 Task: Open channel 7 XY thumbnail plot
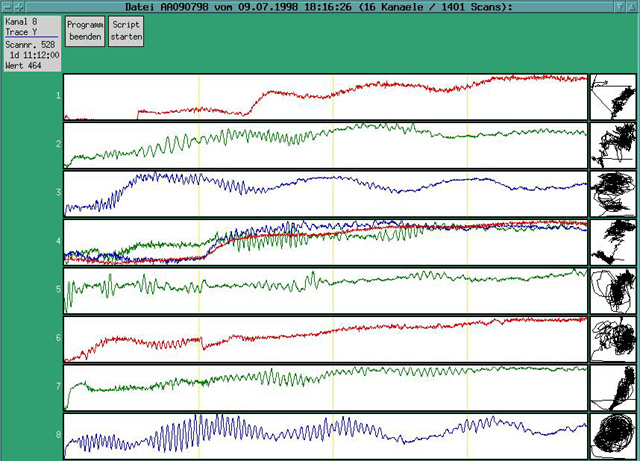point(613,388)
